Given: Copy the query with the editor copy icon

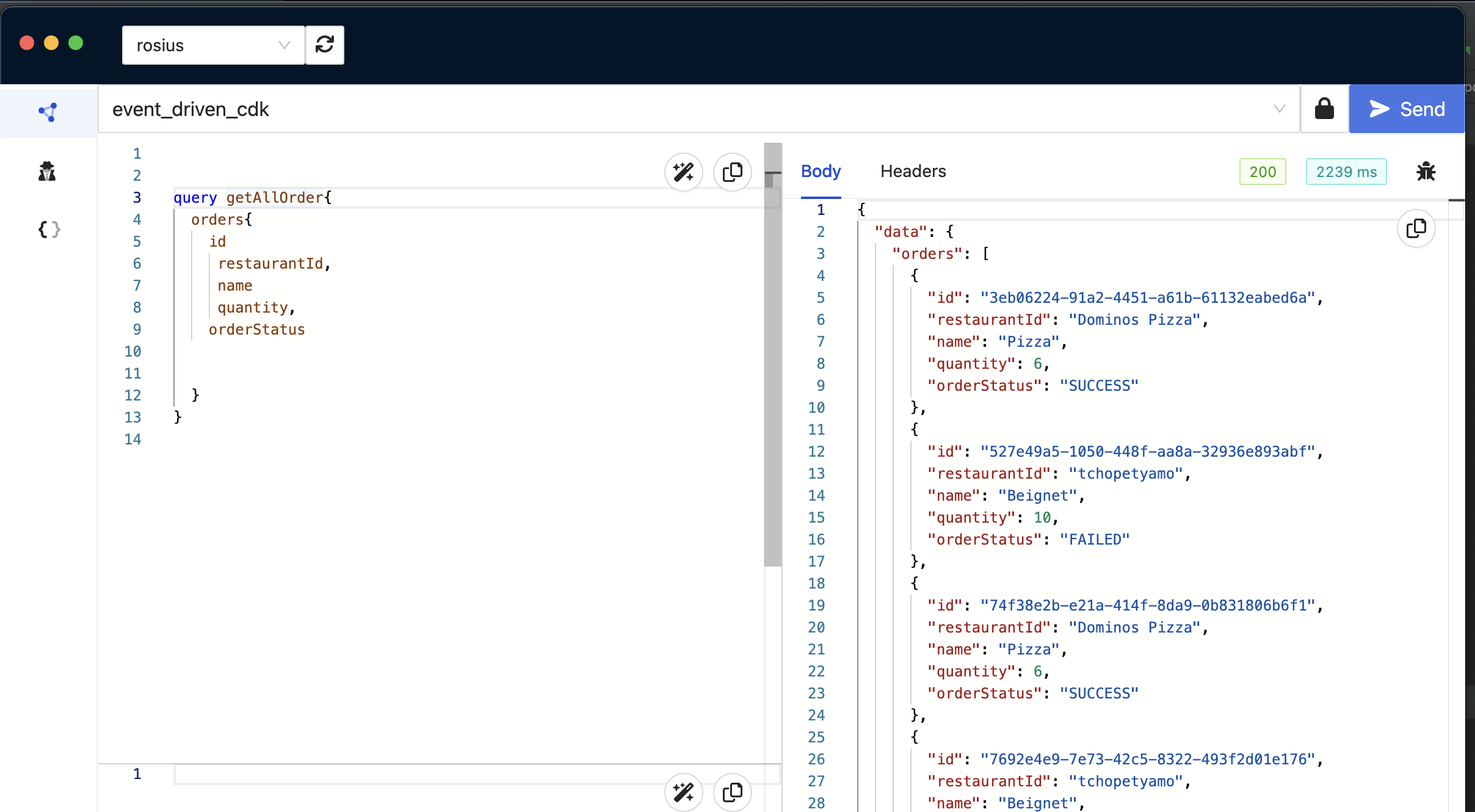Looking at the screenshot, I should coord(732,172).
